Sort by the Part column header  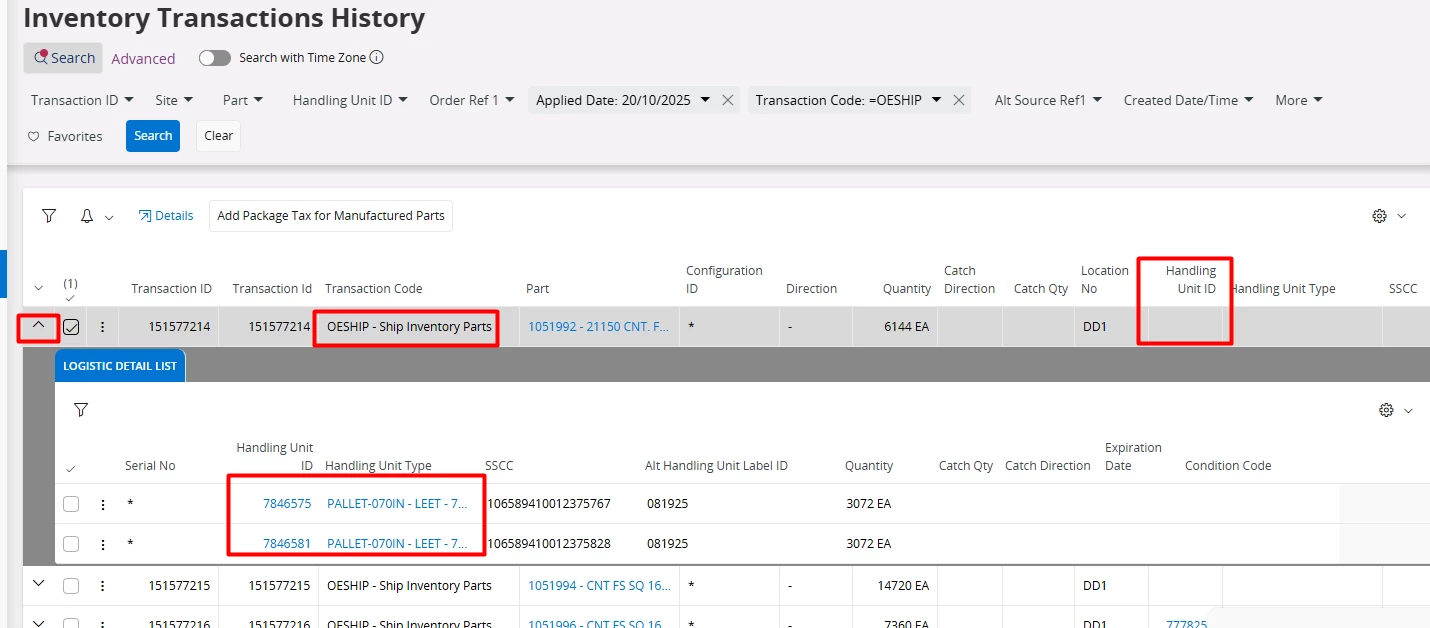537,289
